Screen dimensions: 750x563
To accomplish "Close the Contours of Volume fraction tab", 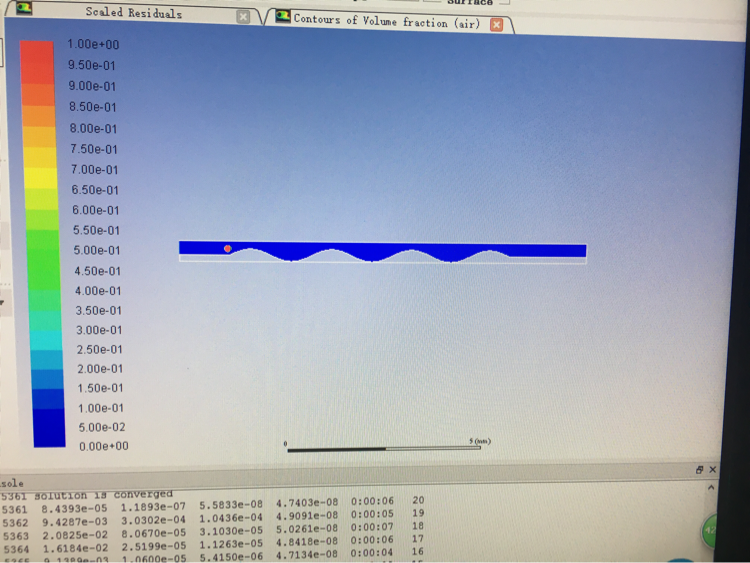I will coord(496,25).
